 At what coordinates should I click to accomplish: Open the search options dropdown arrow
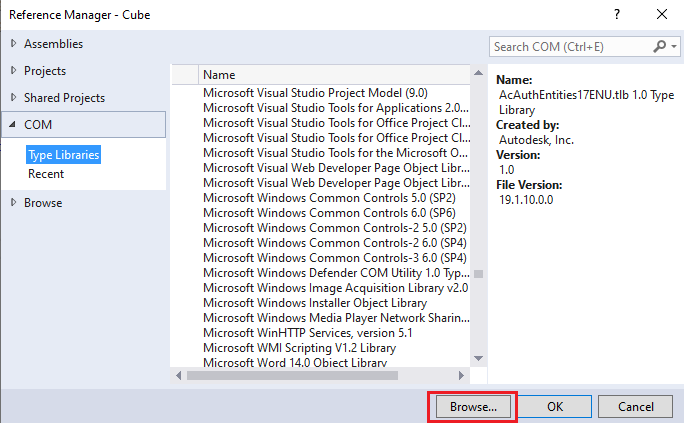click(674, 46)
